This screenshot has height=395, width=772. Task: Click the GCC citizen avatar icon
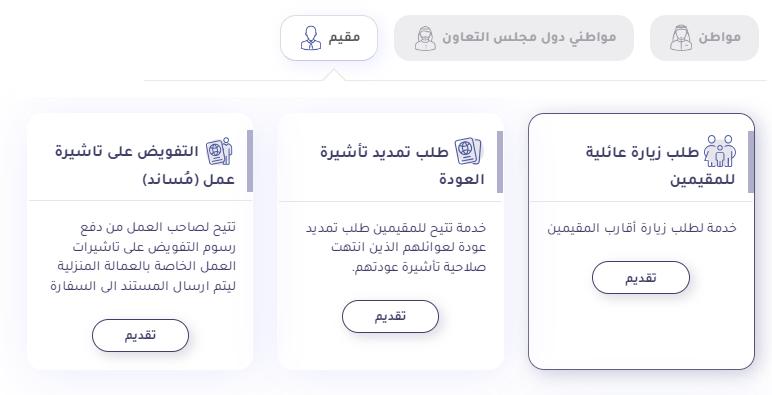425,38
